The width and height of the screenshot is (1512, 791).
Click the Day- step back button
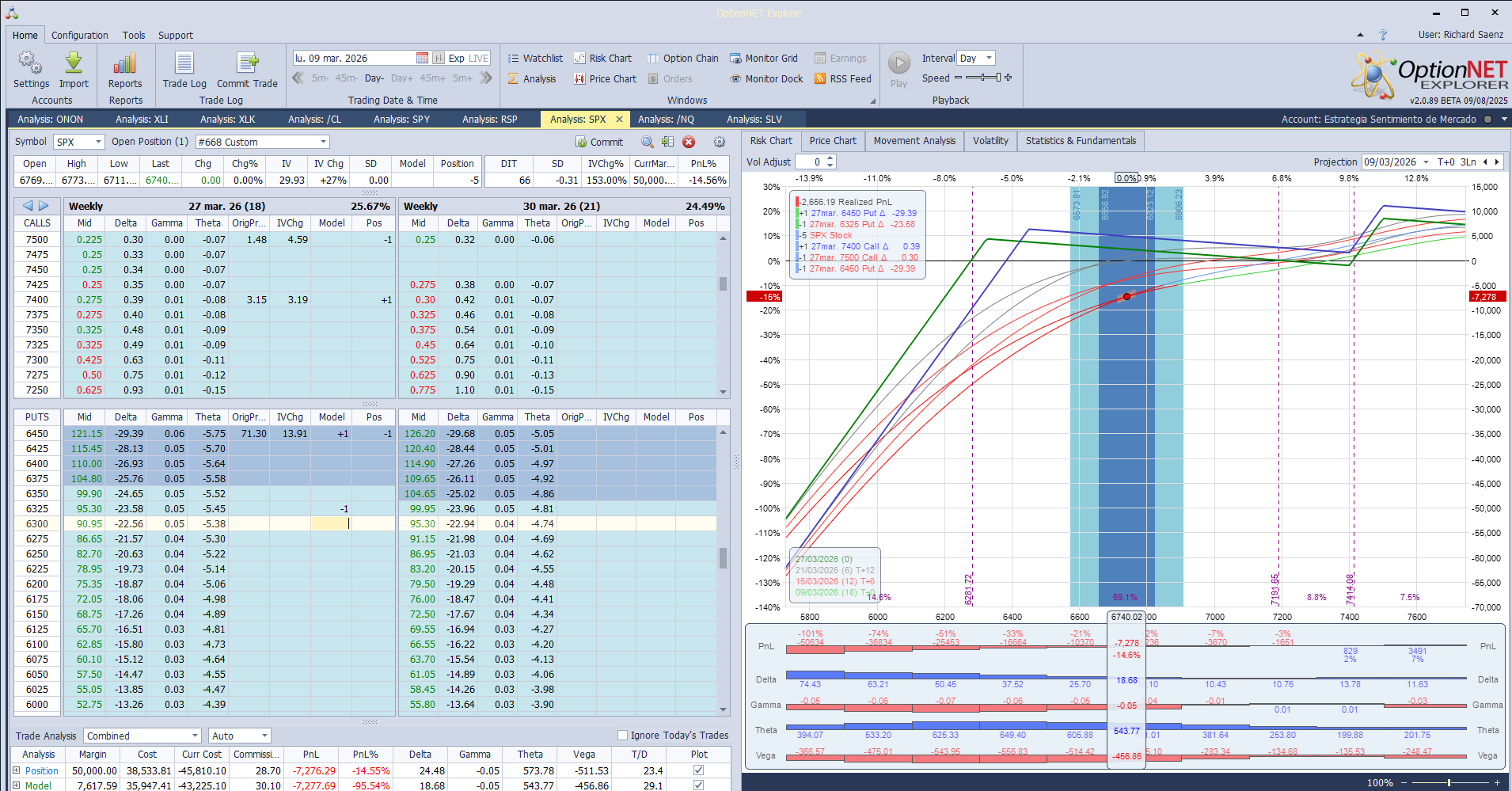(374, 78)
